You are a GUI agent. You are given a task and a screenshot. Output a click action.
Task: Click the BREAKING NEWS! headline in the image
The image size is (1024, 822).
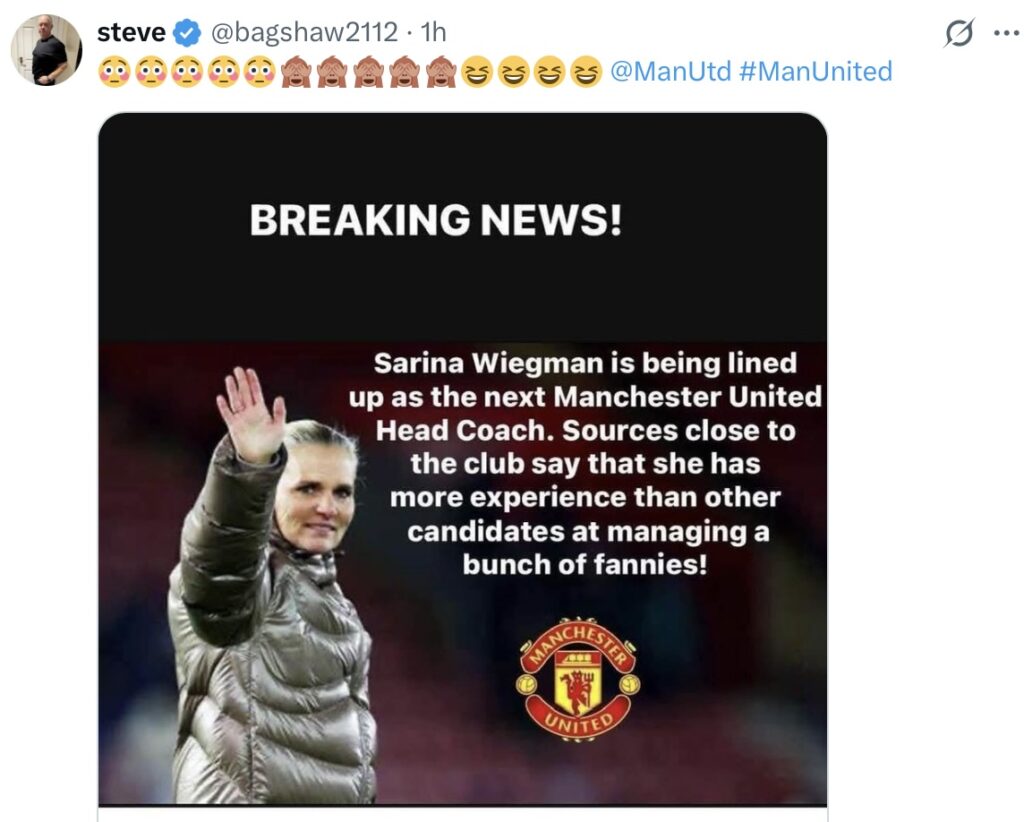point(436,220)
